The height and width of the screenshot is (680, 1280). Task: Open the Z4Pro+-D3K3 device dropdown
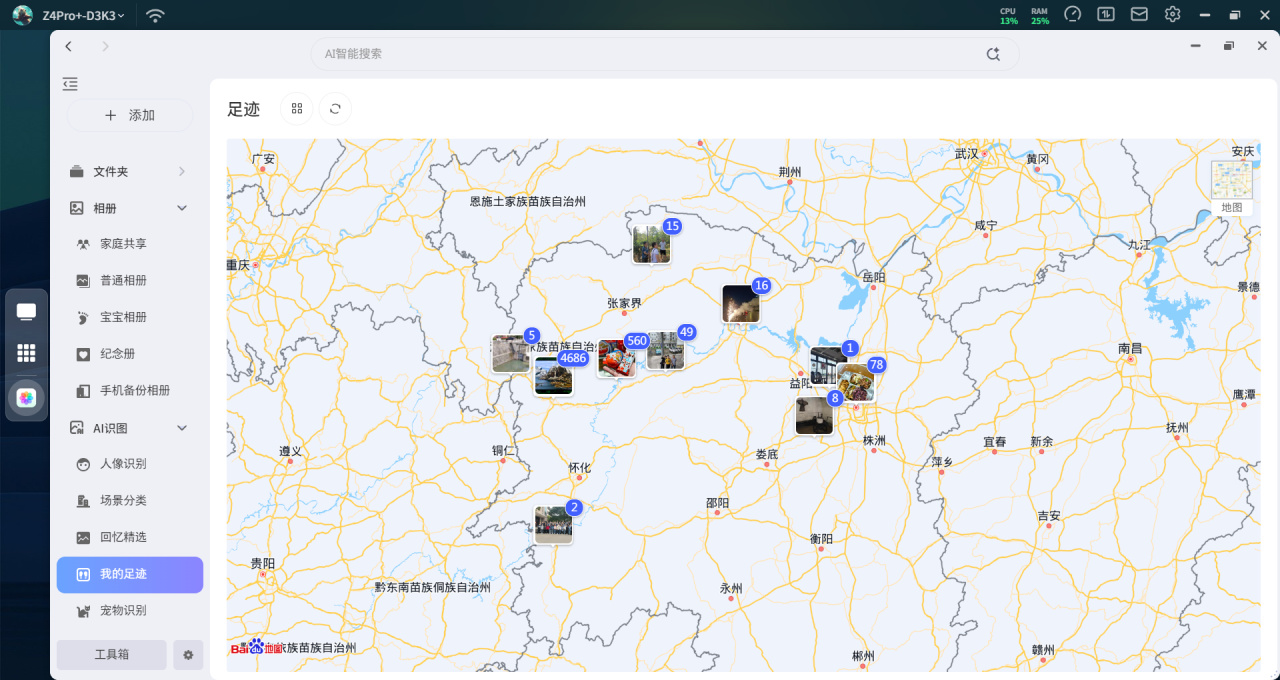(x=84, y=15)
